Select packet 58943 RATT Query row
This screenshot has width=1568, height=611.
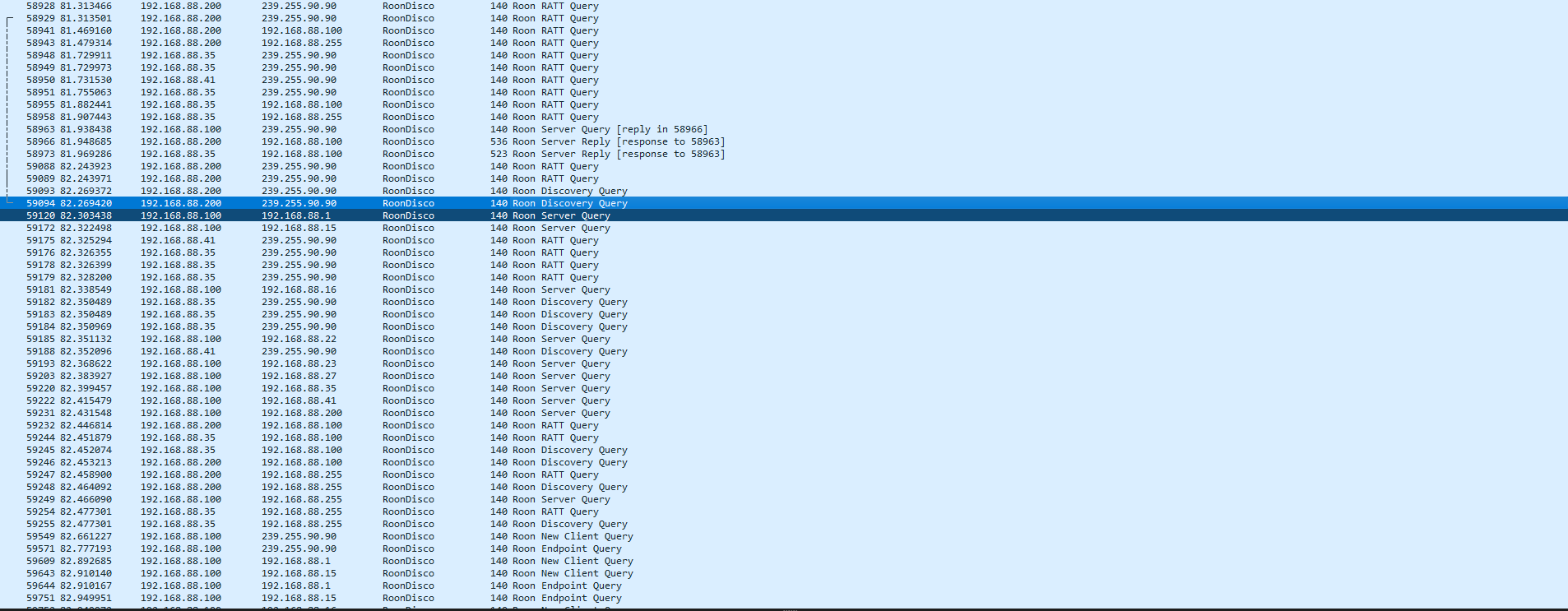(x=784, y=43)
